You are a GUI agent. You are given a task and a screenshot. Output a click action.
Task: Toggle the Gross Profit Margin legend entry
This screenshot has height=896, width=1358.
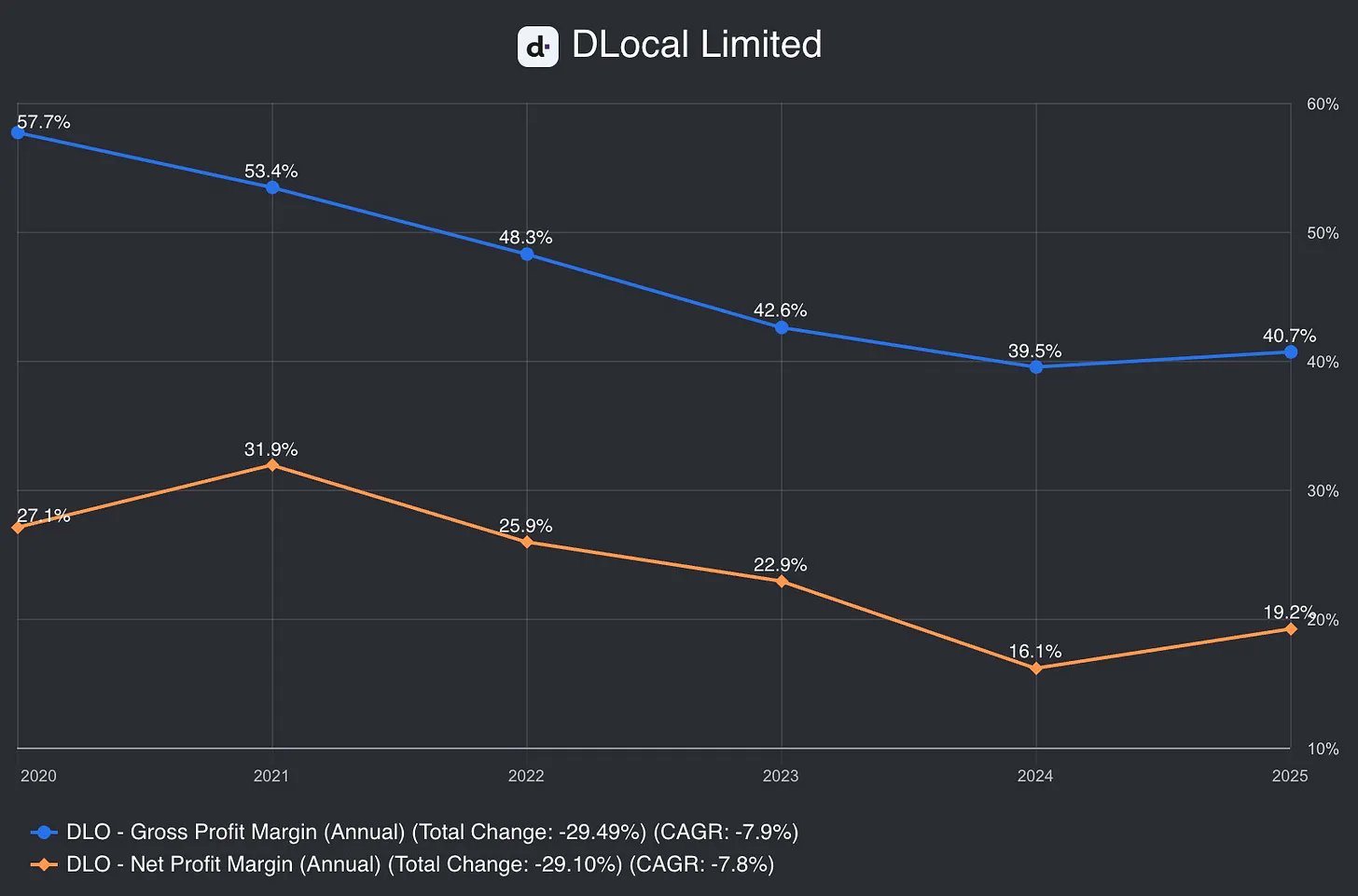(415, 832)
